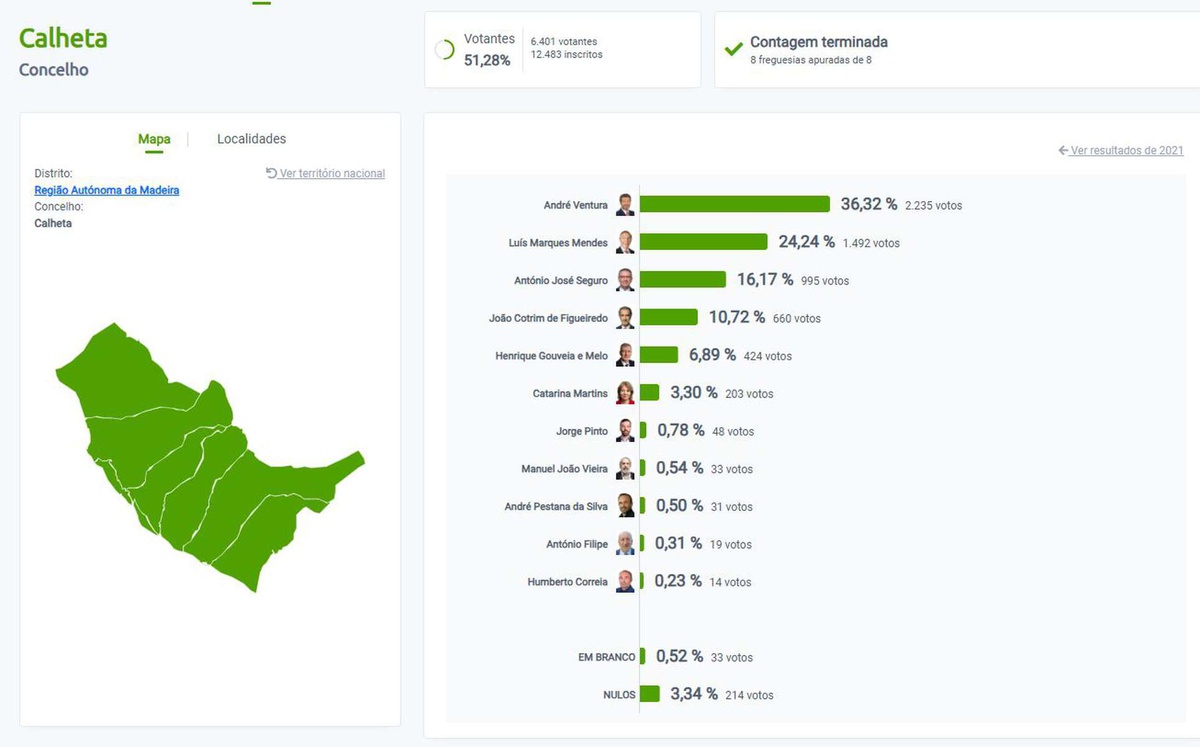Click the NULOS green result bar
Viewport: 1200px width, 747px height.
pos(650,694)
